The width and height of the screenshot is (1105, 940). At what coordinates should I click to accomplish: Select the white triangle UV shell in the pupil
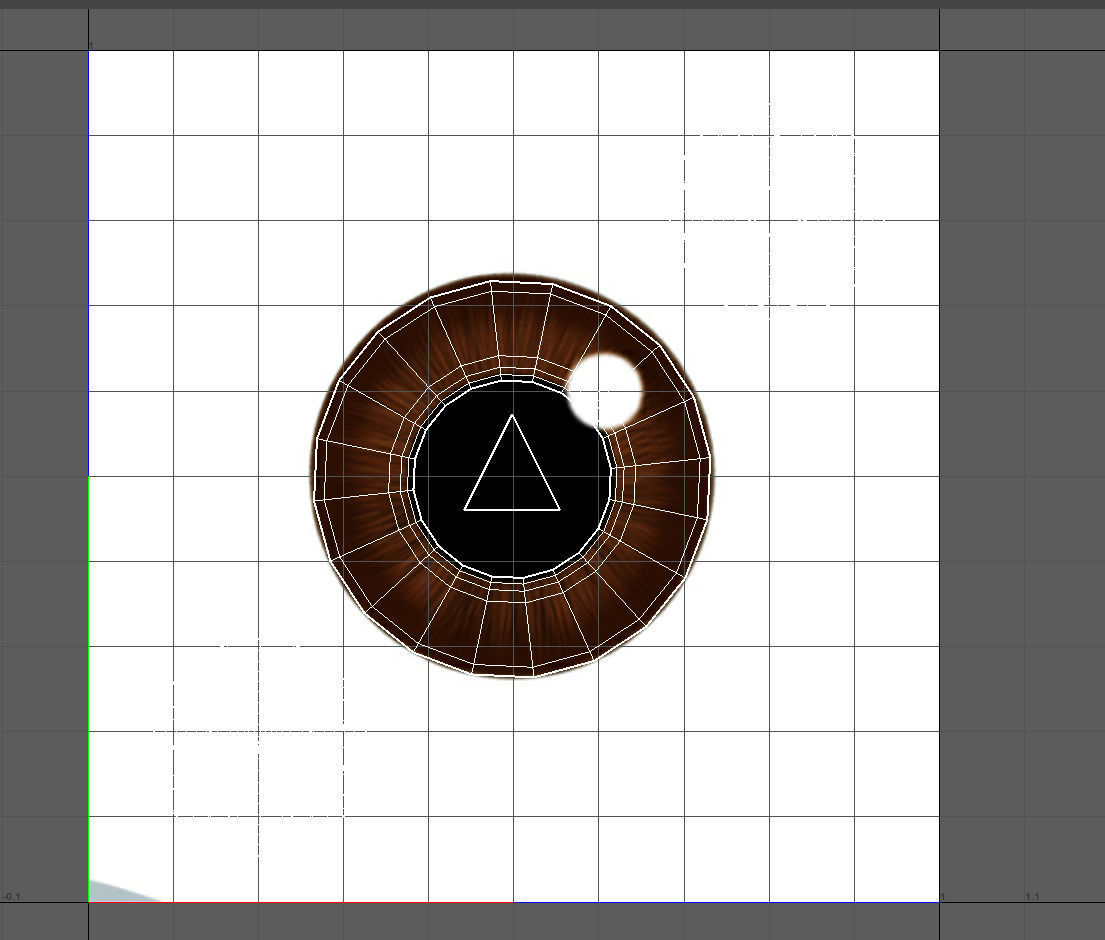click(512, 472)
